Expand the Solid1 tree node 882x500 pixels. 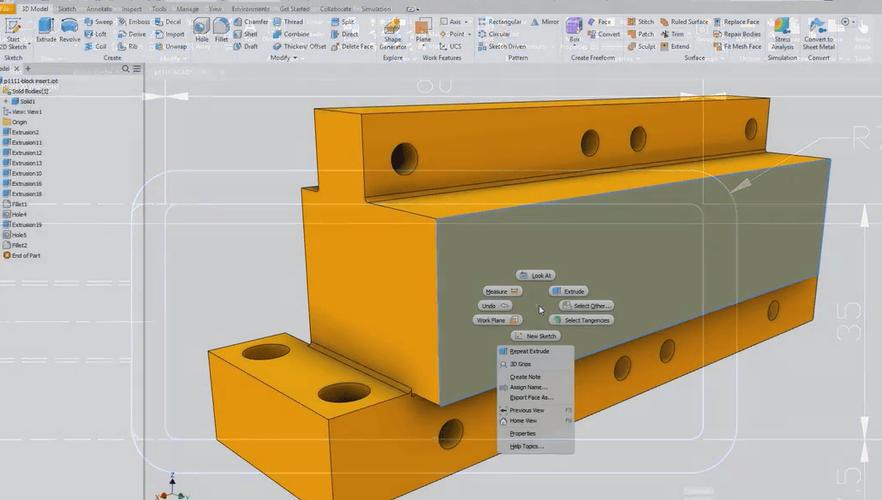[6, 101]
